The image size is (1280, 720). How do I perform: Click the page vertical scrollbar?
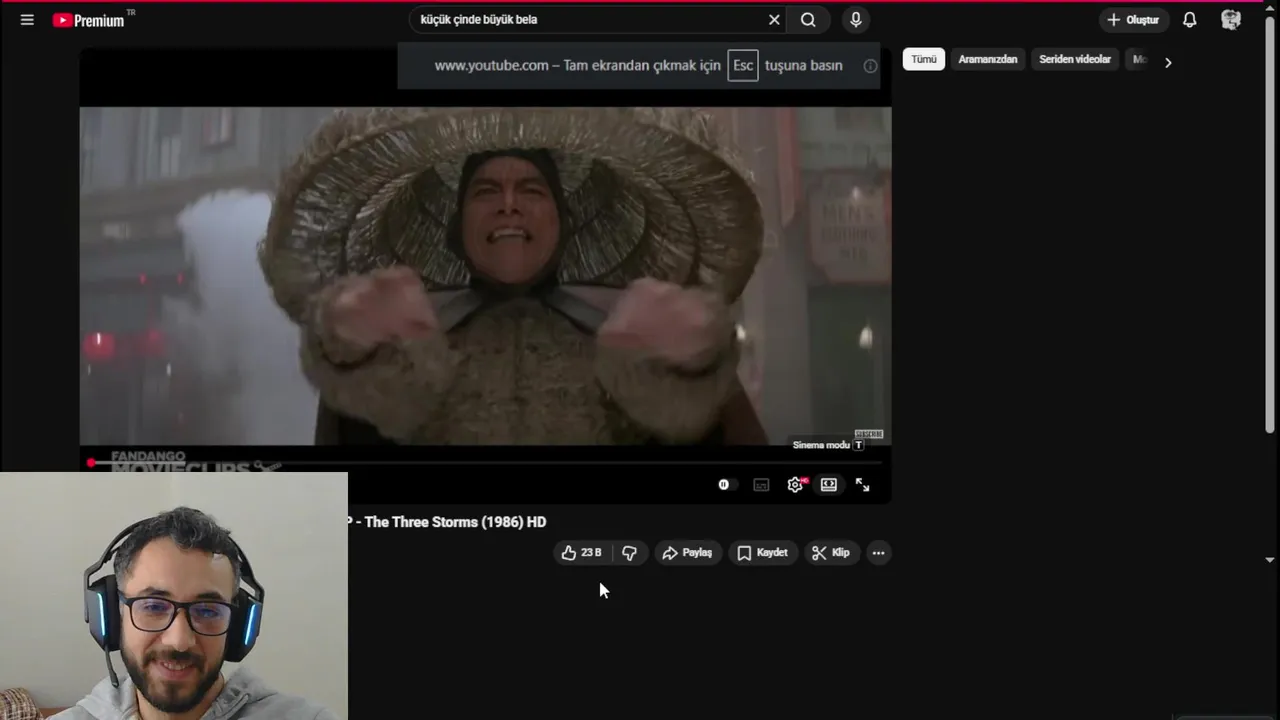pyautogui.click(x=1270, y=225)
